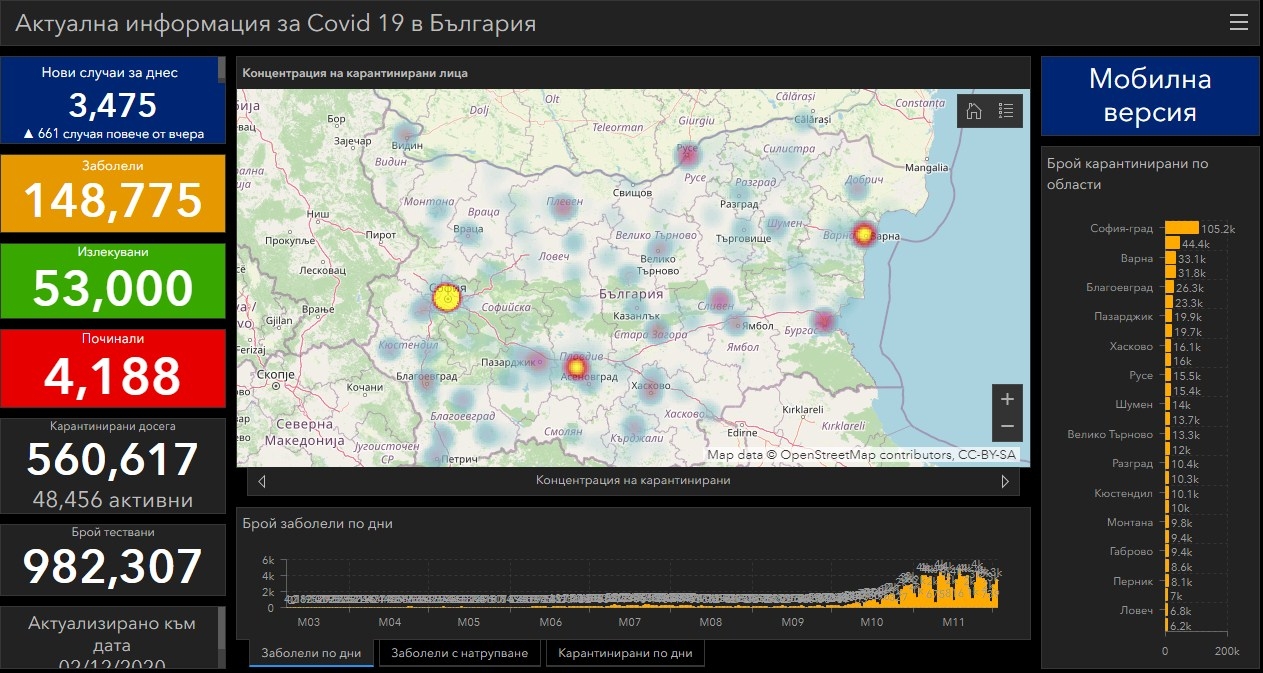Click the map home (default extent) icon
Image resolution: width=1263 pixels, height=673 pixels.
[973, 111]
